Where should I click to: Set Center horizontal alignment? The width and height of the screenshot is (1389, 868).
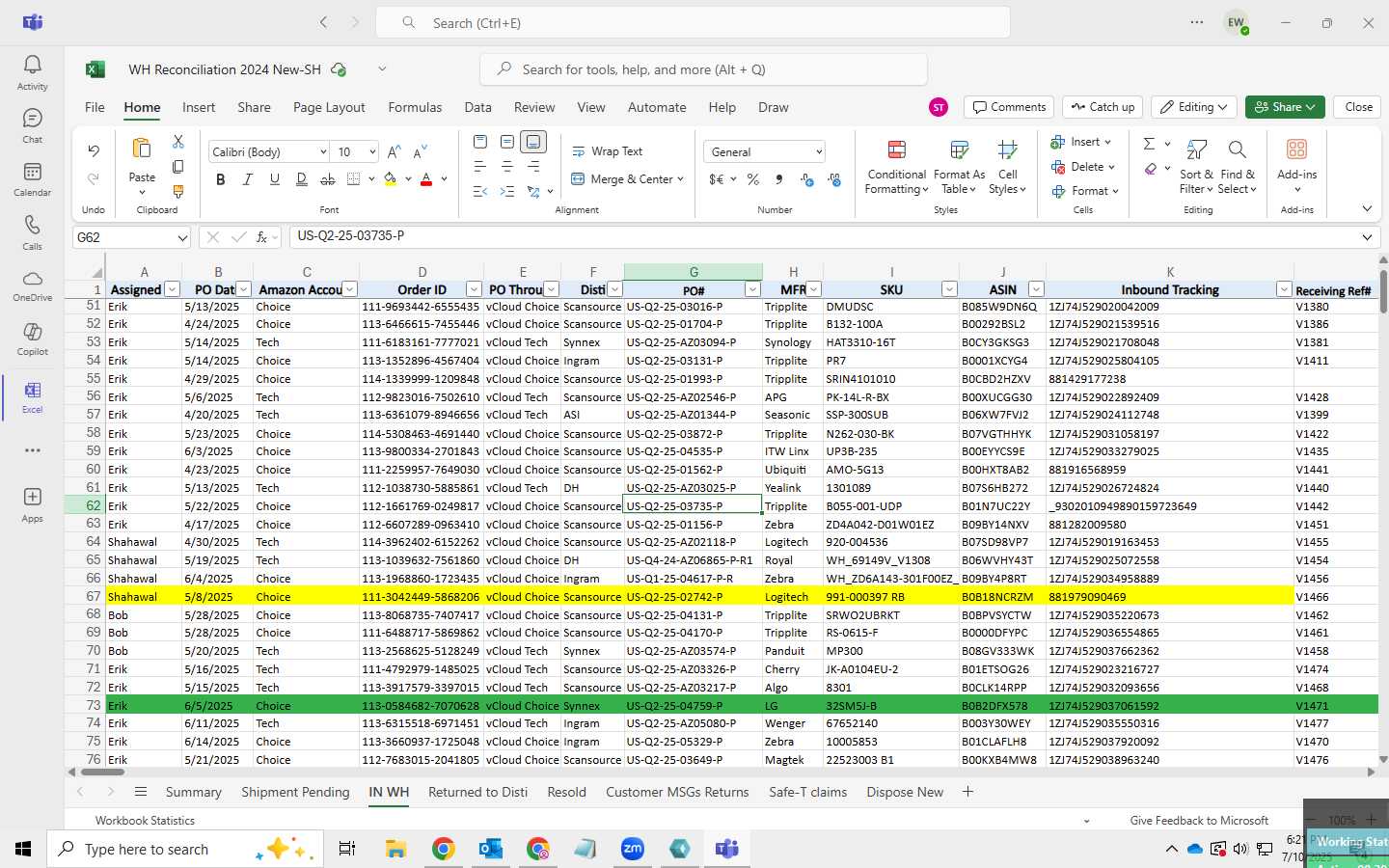[506, 167]
